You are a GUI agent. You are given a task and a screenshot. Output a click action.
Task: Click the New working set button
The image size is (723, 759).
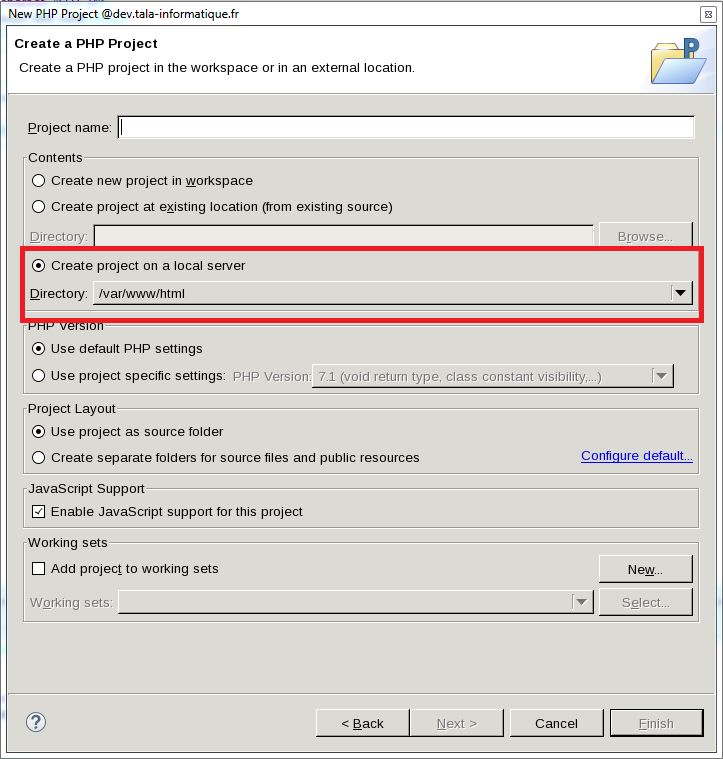pyautogui.click(x=645, y=569)
